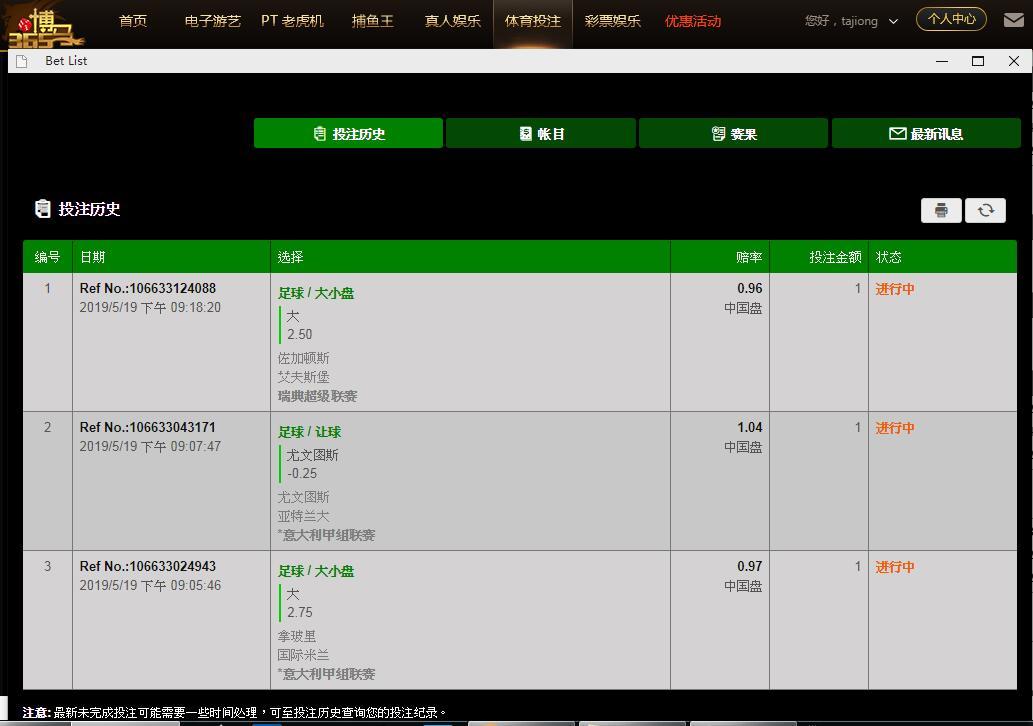Screen dimensions: 1033x726
Task: Click timestamp 2019/5/19 下午 09:05:46
Action: [150, 586]
